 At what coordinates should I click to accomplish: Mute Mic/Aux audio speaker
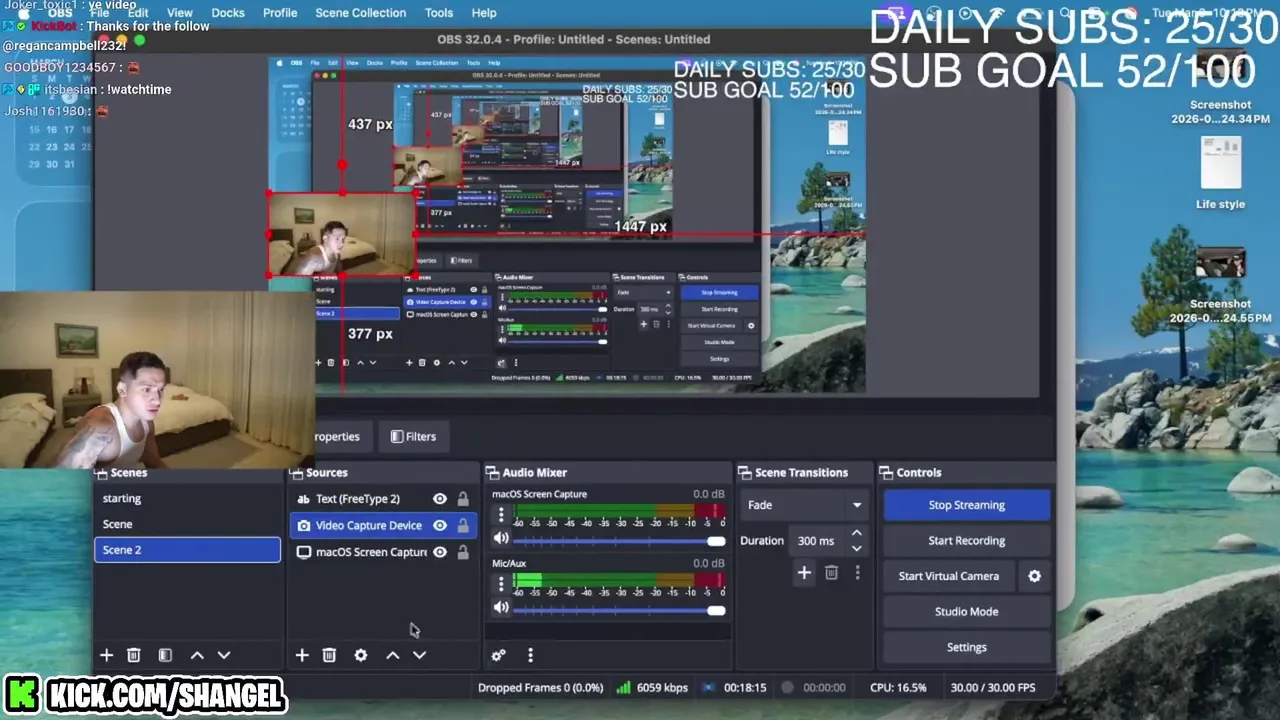pyautogui.click(x=501, y=607)
